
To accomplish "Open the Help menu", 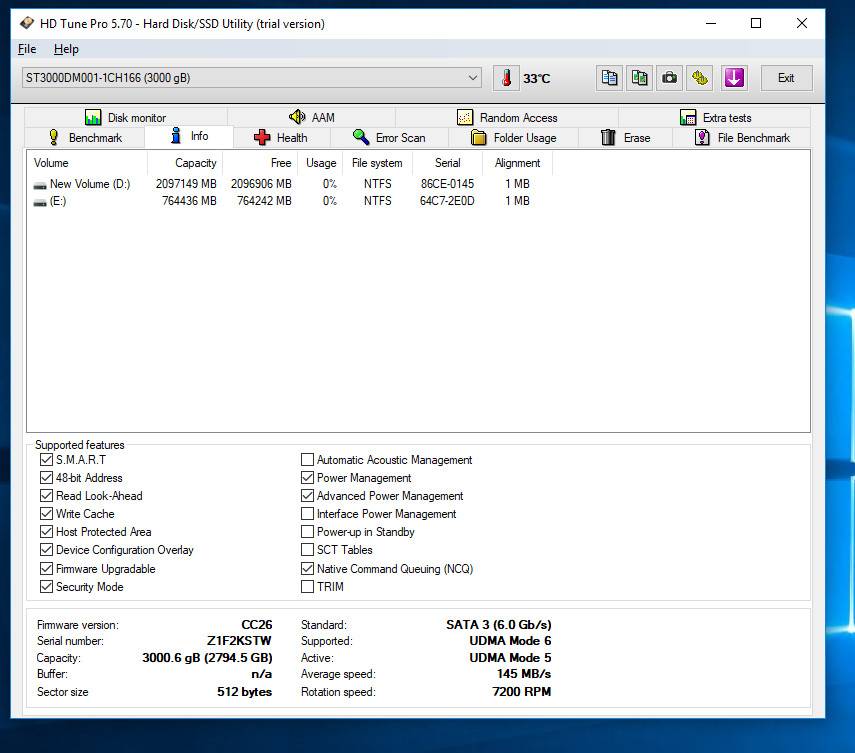I will click(x=66, y=49).
